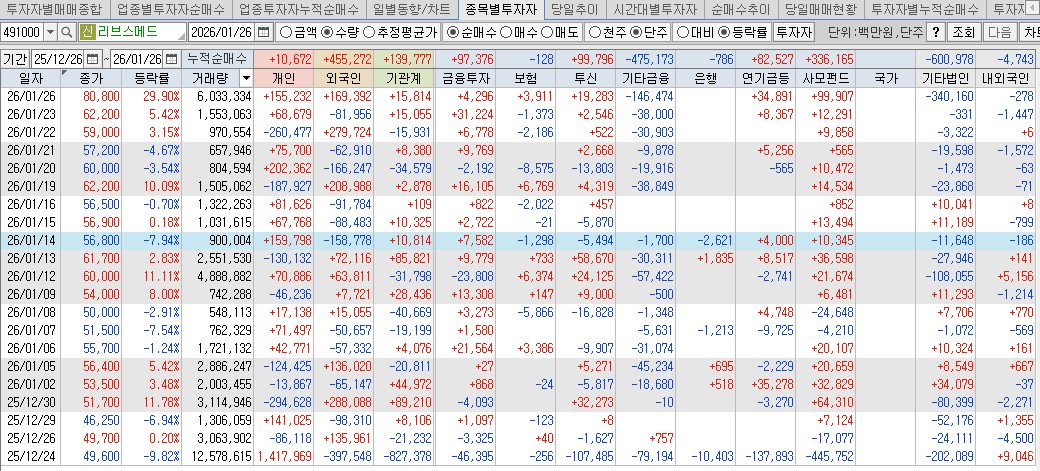Select the 대비 radio button

click(x=682, y=32)
